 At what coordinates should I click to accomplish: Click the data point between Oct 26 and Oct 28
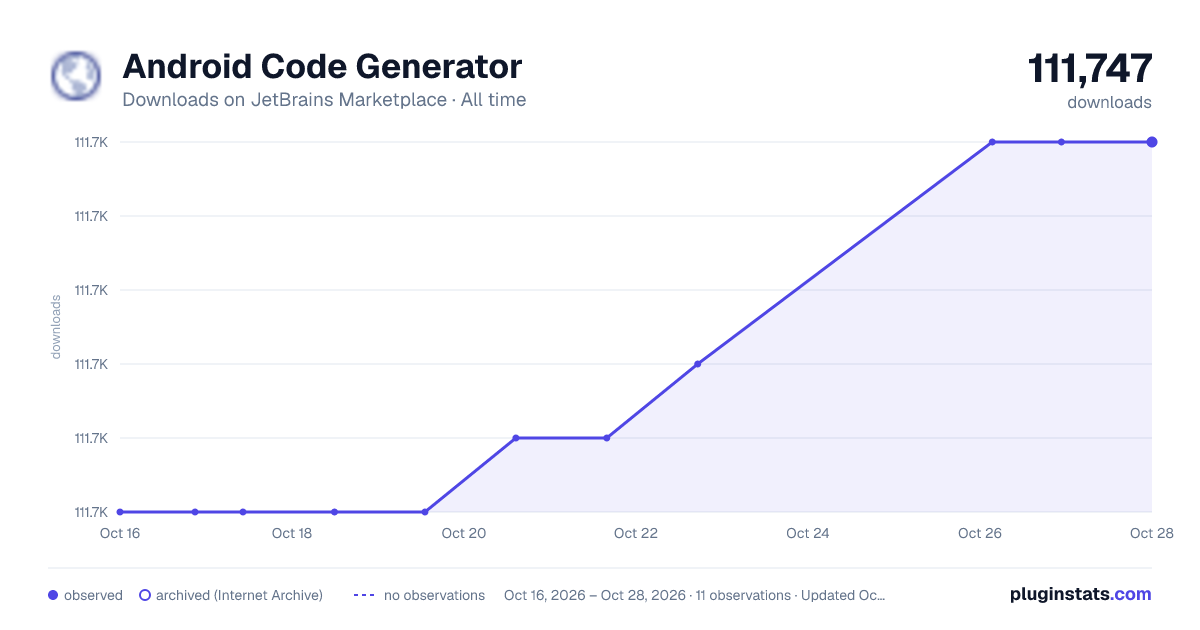pyautogui.click(x=1061, y=142)
